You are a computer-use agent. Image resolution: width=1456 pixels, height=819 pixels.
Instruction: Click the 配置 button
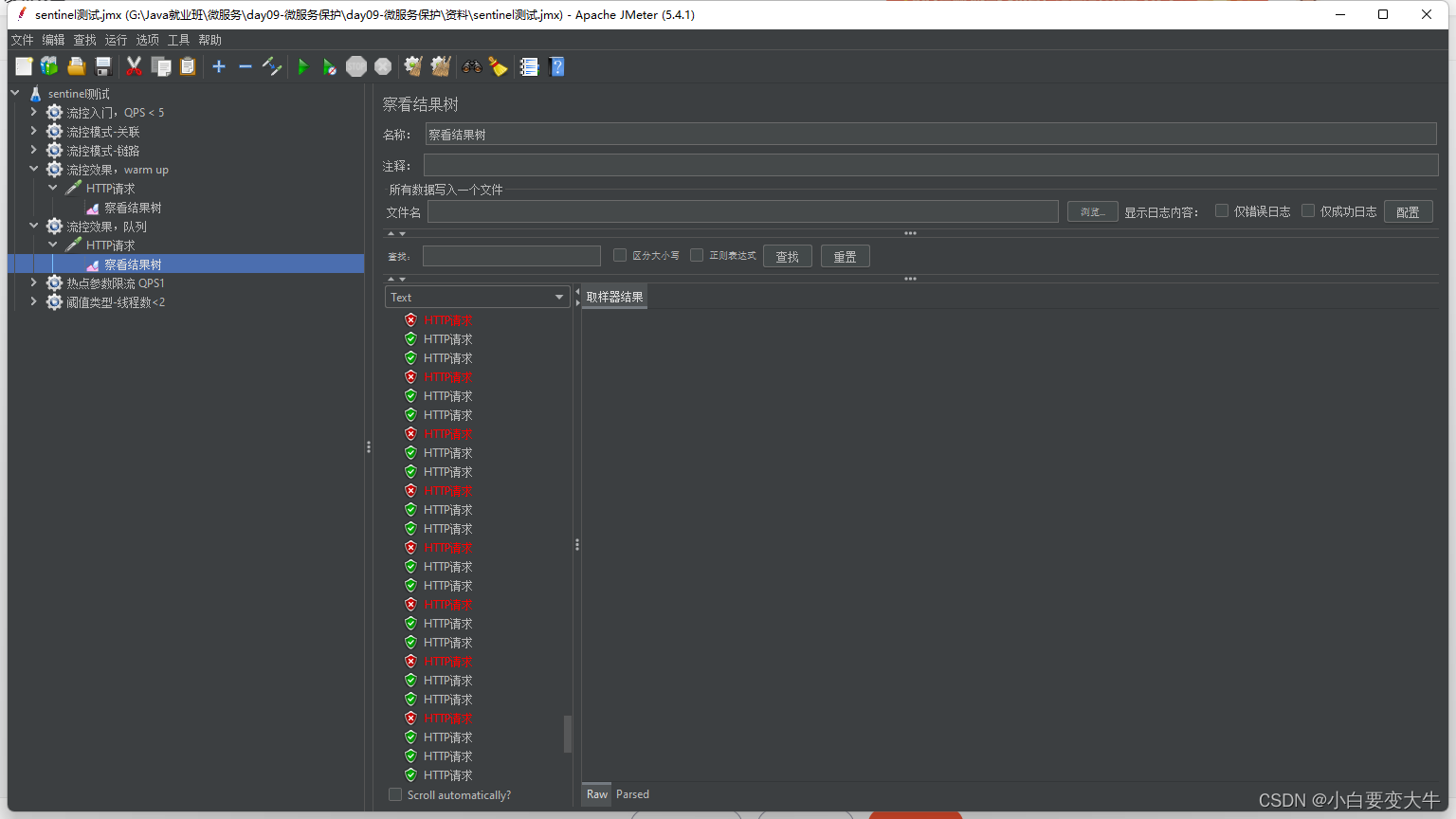(1408, 211)
